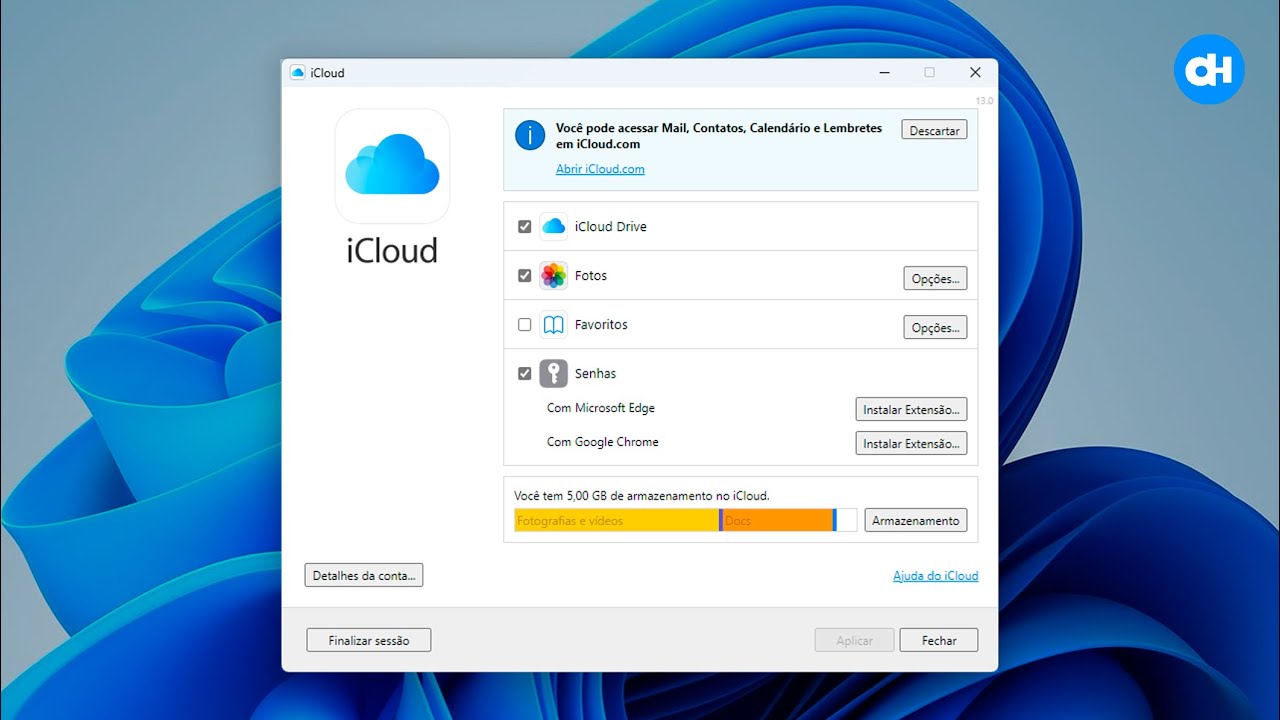Install extension for Google Chrome
Viewport: 1280px width, 720px height.
[911, 443]
